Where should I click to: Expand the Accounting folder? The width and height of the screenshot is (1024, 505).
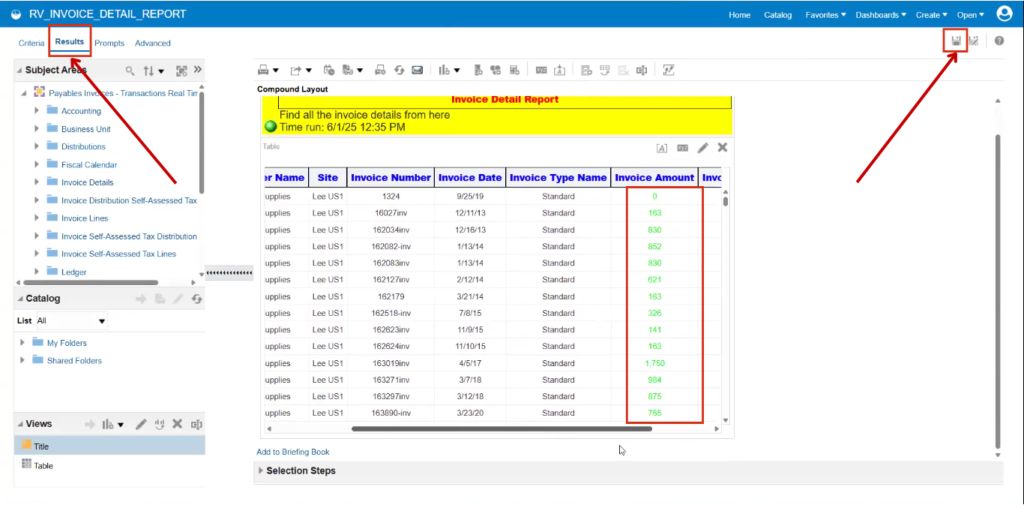37,110
